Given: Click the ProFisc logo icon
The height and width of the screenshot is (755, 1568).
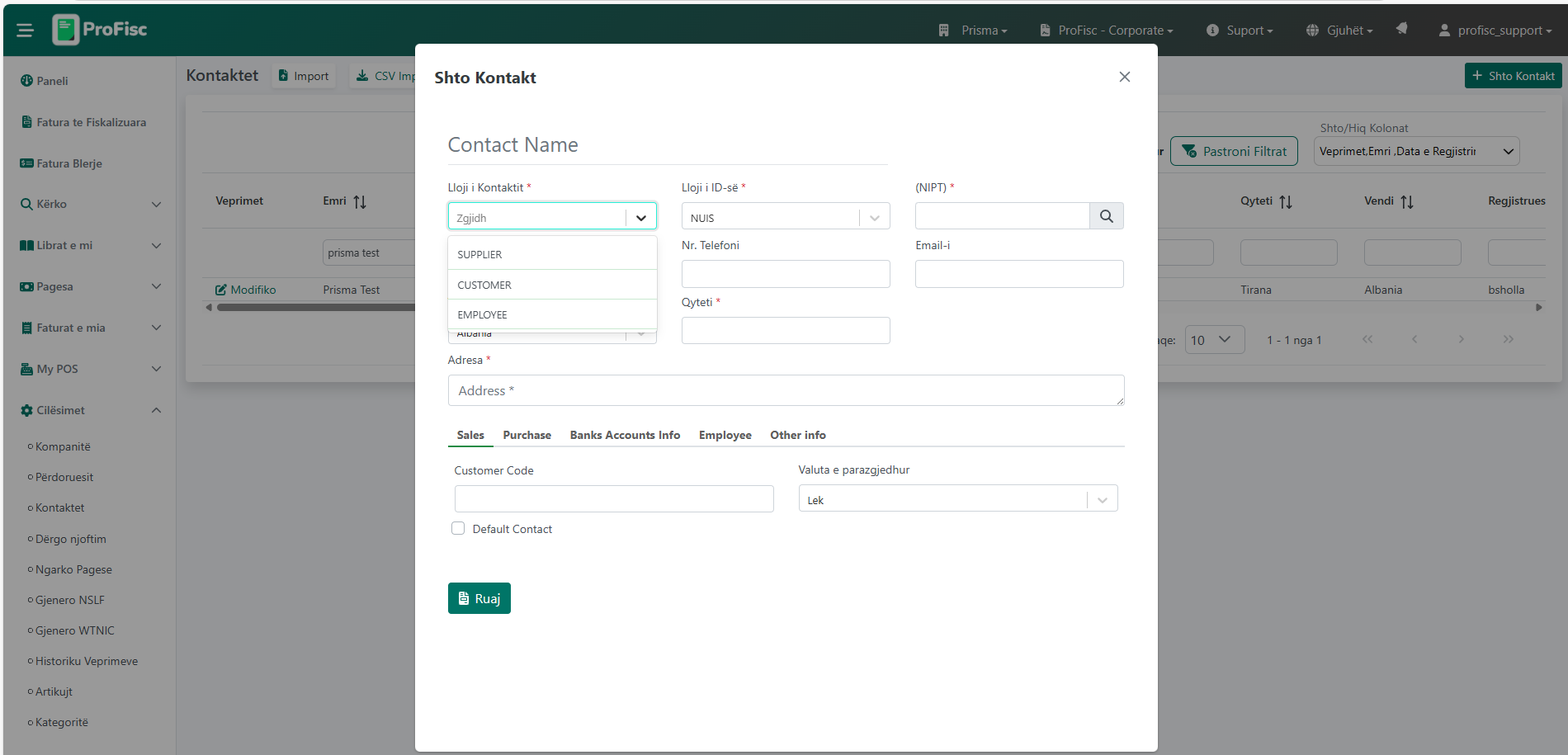Looking at the screenshot, I should click(66, 30).
